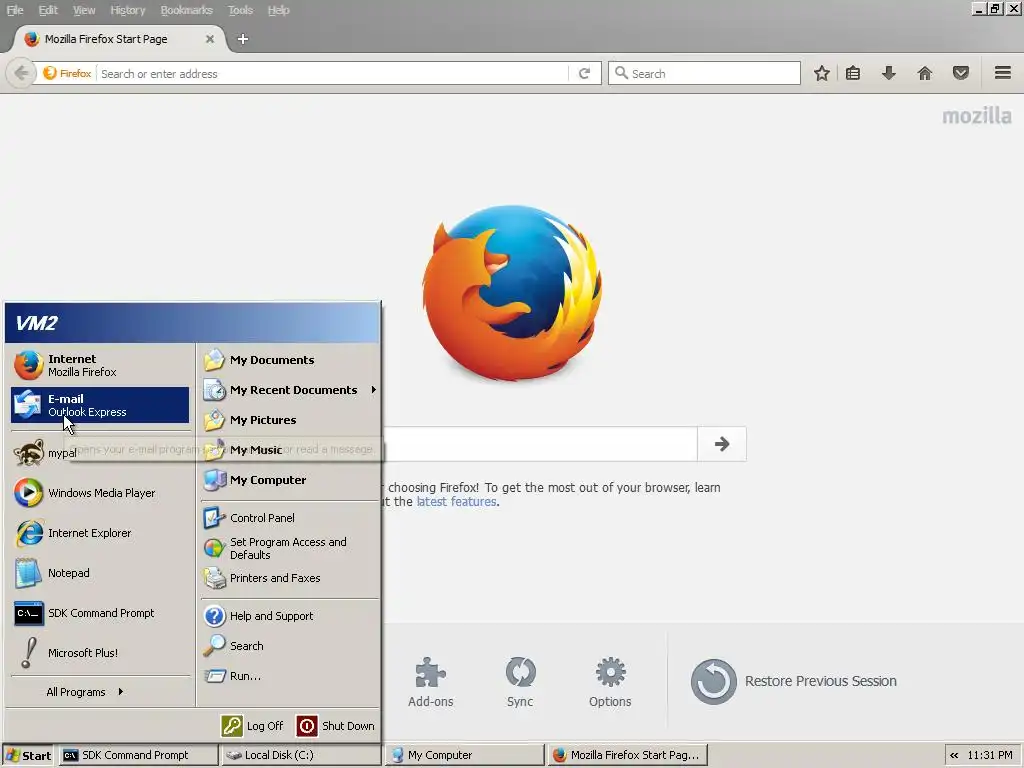Click the Firefox identity icon in address bar
Image resolution: width=1024 pixels, height=768 pixels.
(x=67, y=73)
